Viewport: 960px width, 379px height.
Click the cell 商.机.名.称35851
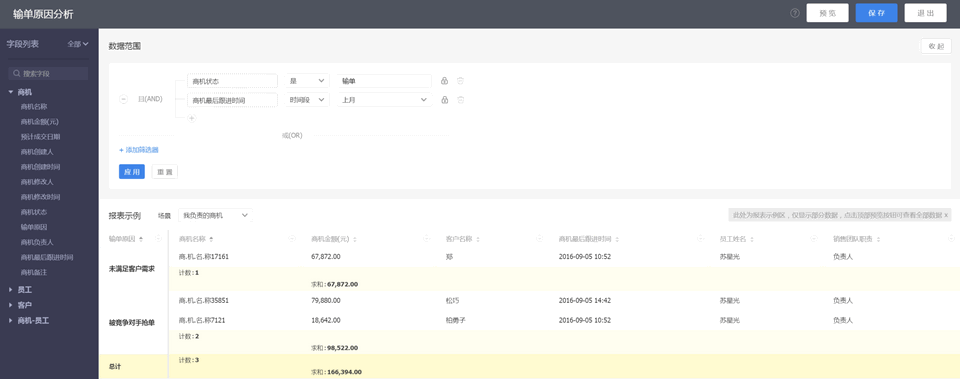[x=204, y=301]
